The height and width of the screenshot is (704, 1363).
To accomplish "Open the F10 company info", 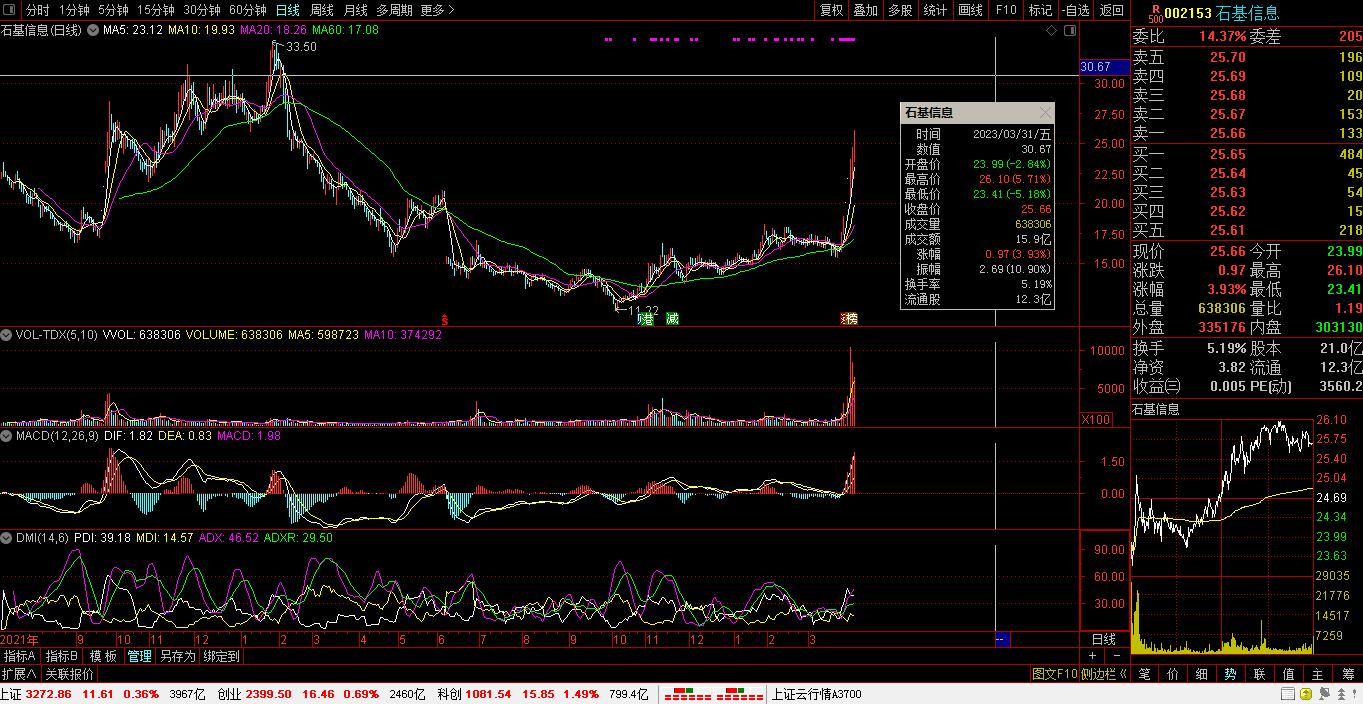I will click(x=1005, y=10).
